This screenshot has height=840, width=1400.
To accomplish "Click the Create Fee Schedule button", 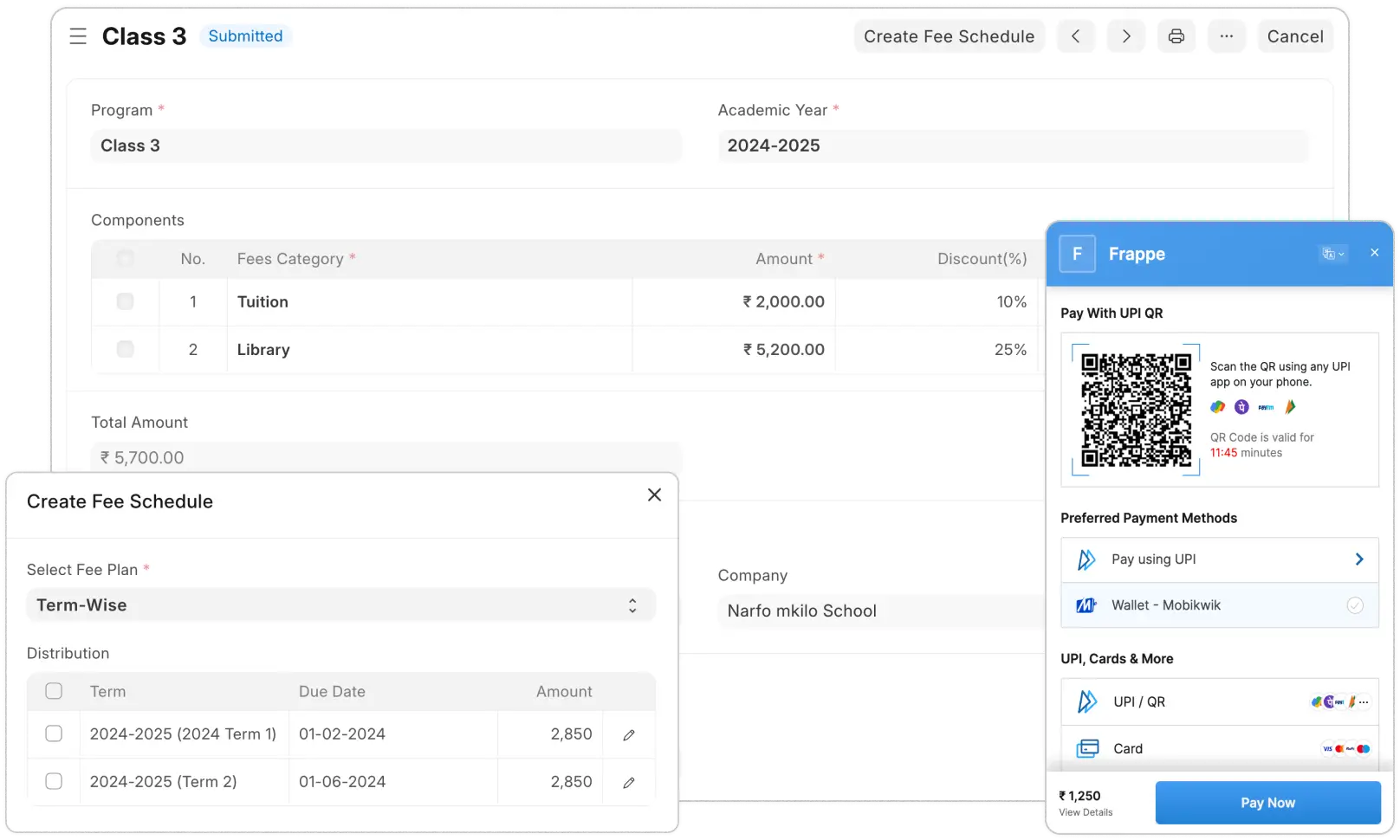I will click(x=949, y=36).
